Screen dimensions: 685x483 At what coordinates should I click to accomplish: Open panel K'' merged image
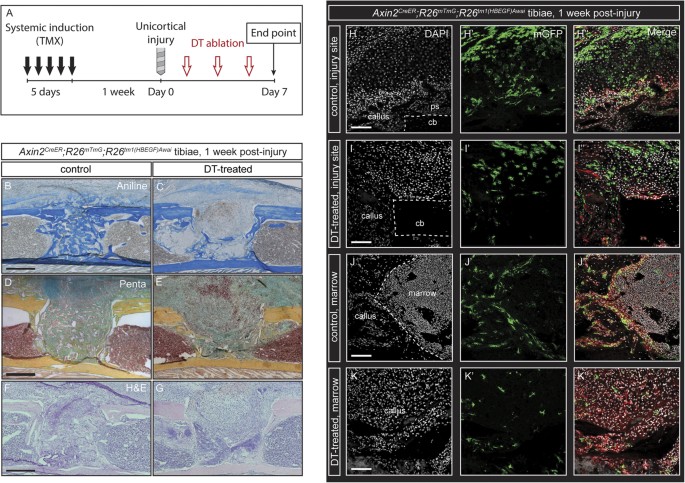(627, 421)
